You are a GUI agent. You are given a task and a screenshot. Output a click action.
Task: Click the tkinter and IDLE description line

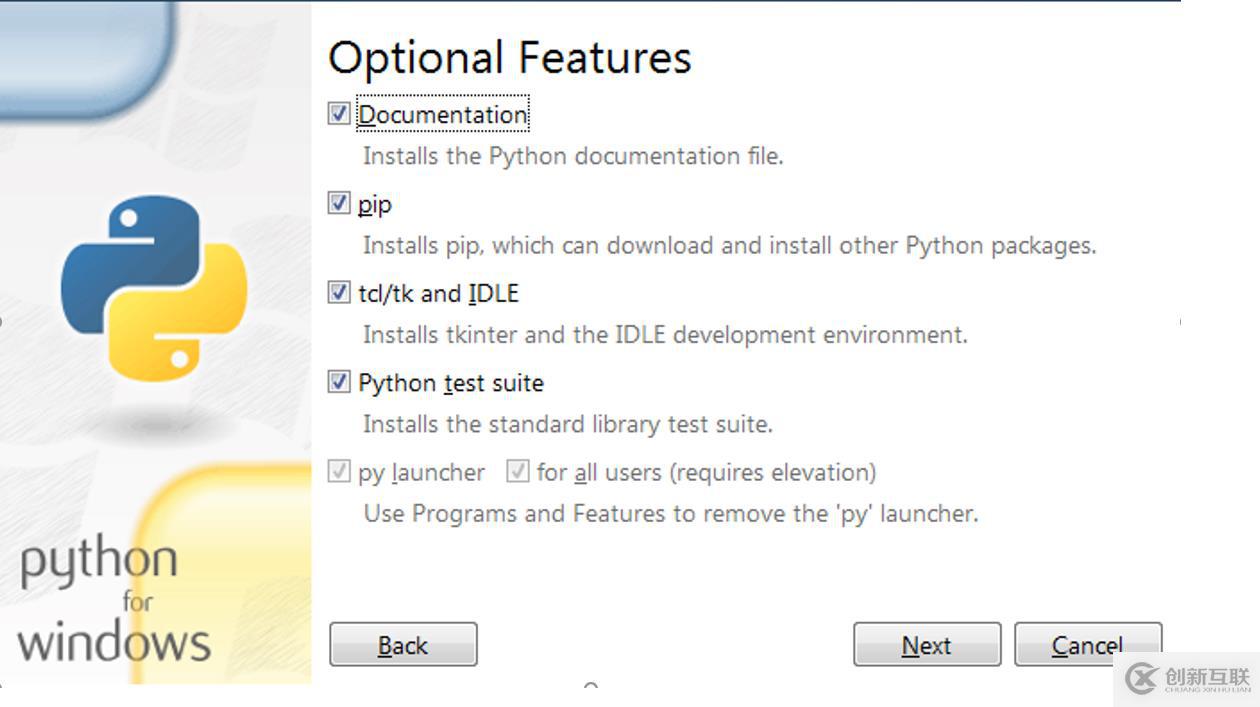665,335
